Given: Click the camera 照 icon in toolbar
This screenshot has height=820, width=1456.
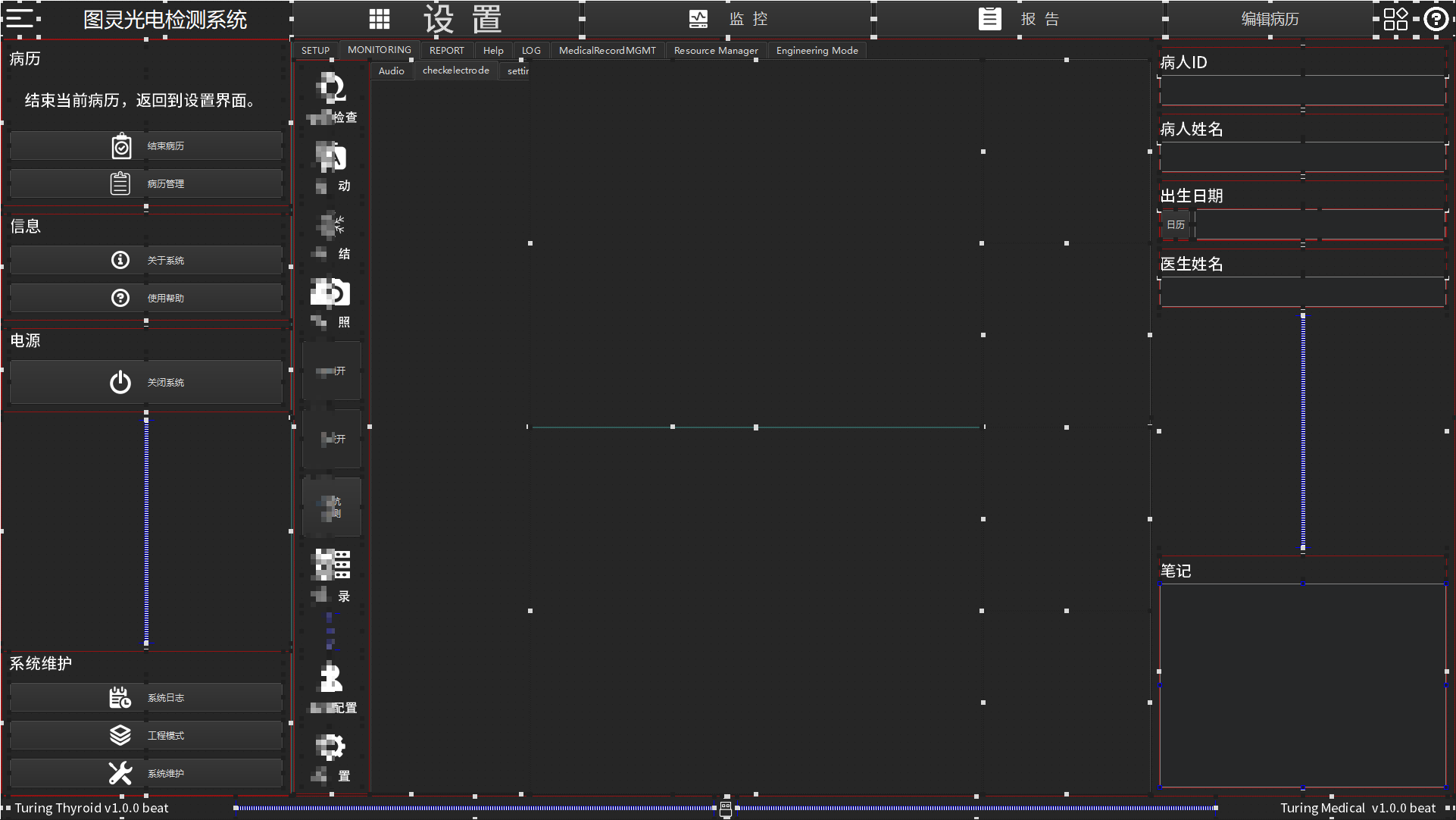Looking at the screenshot, I should pos(331,293).
